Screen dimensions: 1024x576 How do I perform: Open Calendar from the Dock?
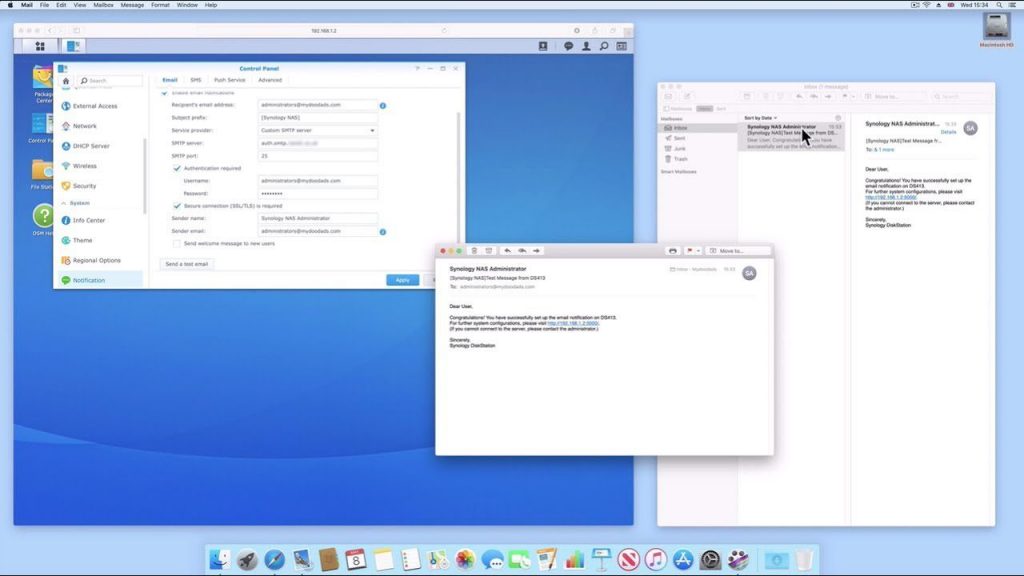(356, 560)
